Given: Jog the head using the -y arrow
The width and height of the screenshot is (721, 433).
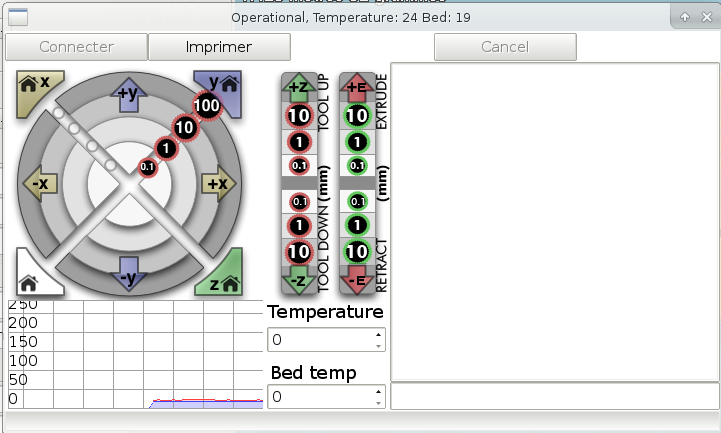Looking at the screenshot, I should tap(129, 275).
